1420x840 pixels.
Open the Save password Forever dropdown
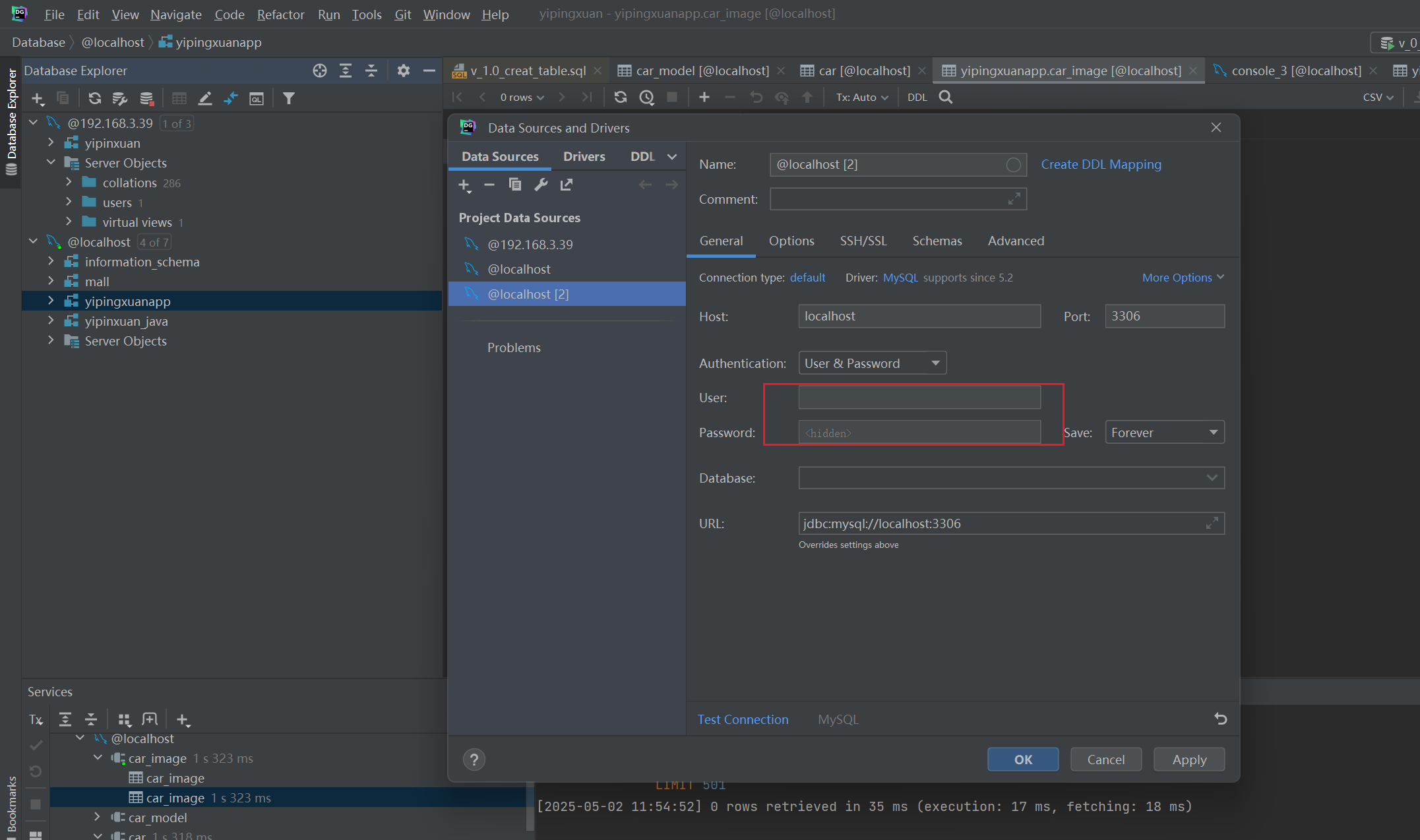pos(1164,433)
